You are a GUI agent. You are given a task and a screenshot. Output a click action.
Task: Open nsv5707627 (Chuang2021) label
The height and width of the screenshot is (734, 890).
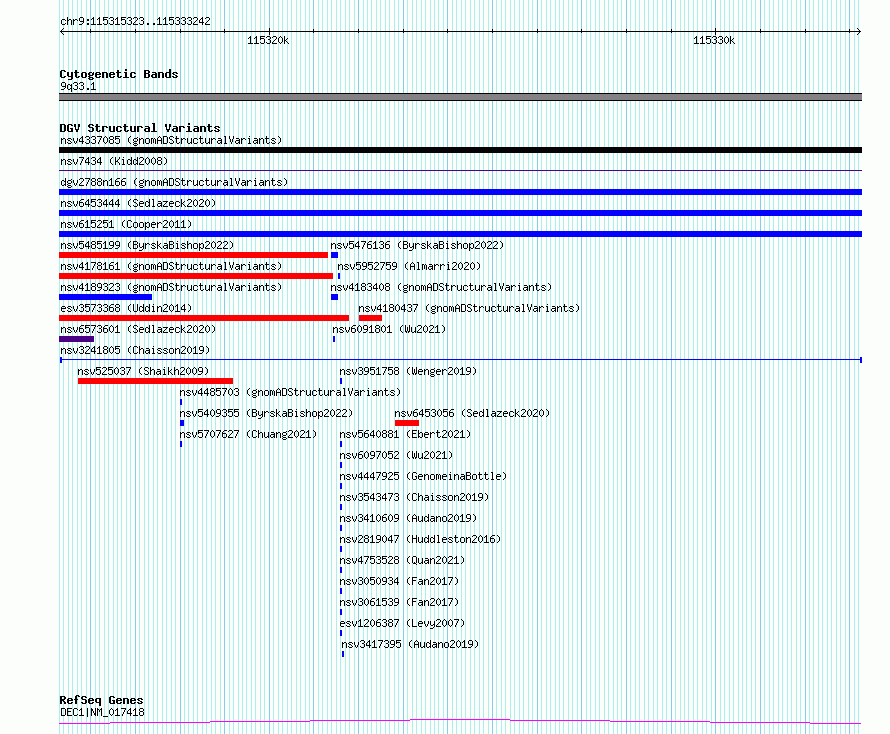(248, 434)
